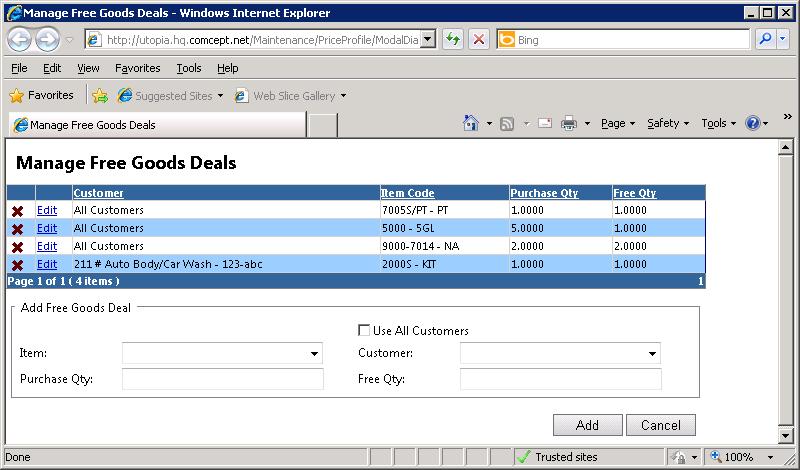Click the Free Qty text field
800x470 pixels.
coord(560,379)
